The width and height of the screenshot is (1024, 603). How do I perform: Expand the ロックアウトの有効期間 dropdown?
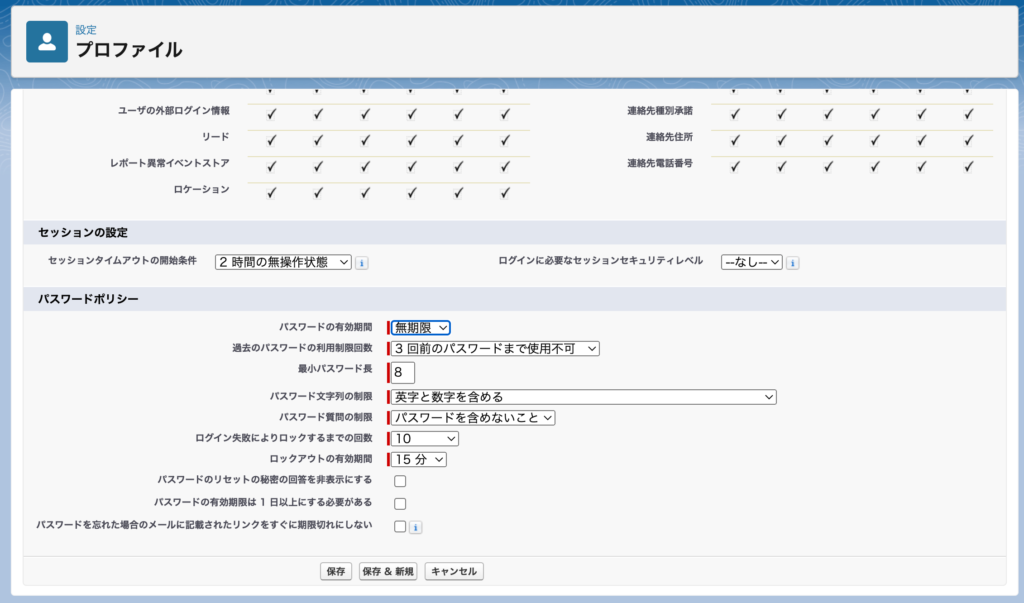click(x=419, y=460)
